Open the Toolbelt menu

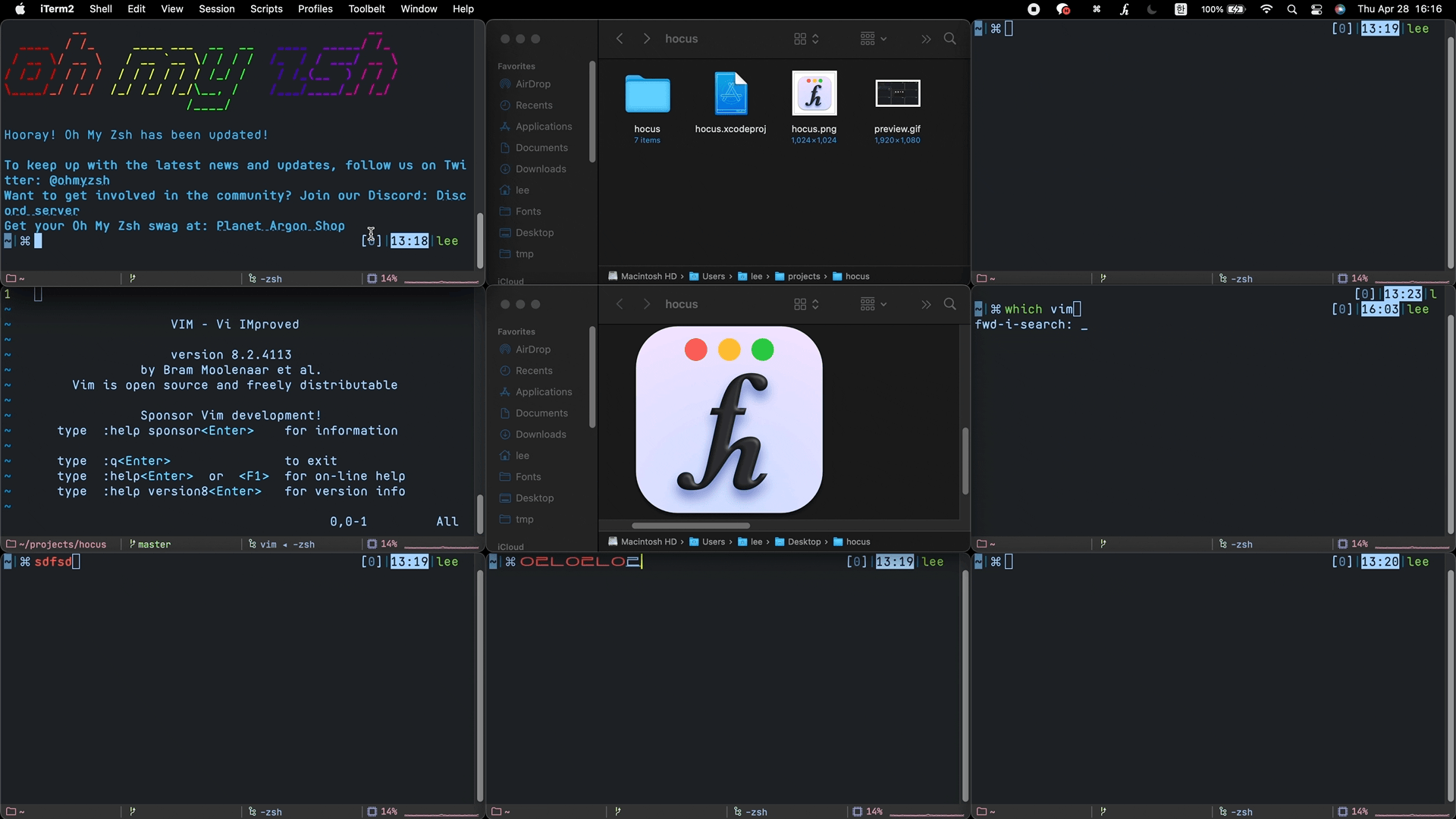[x=367, y=9]
